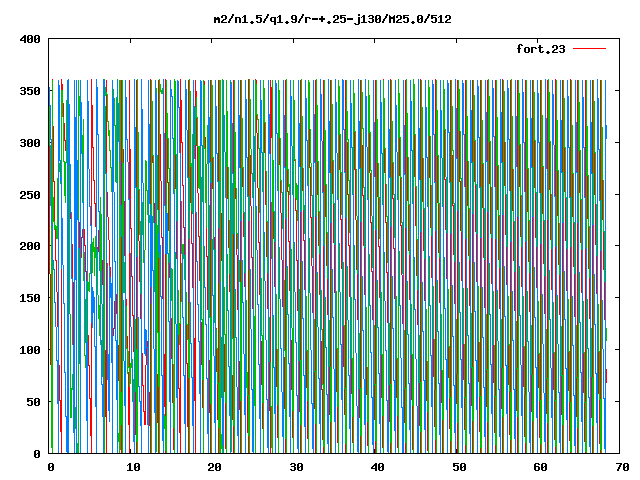Image resolution: width=640 pixels, height=480 pixels.
Task: Click the plot title m2/n1.5/q1.9/r-+.25-j130/M25.0/512
Action: [x=333, y=19]
